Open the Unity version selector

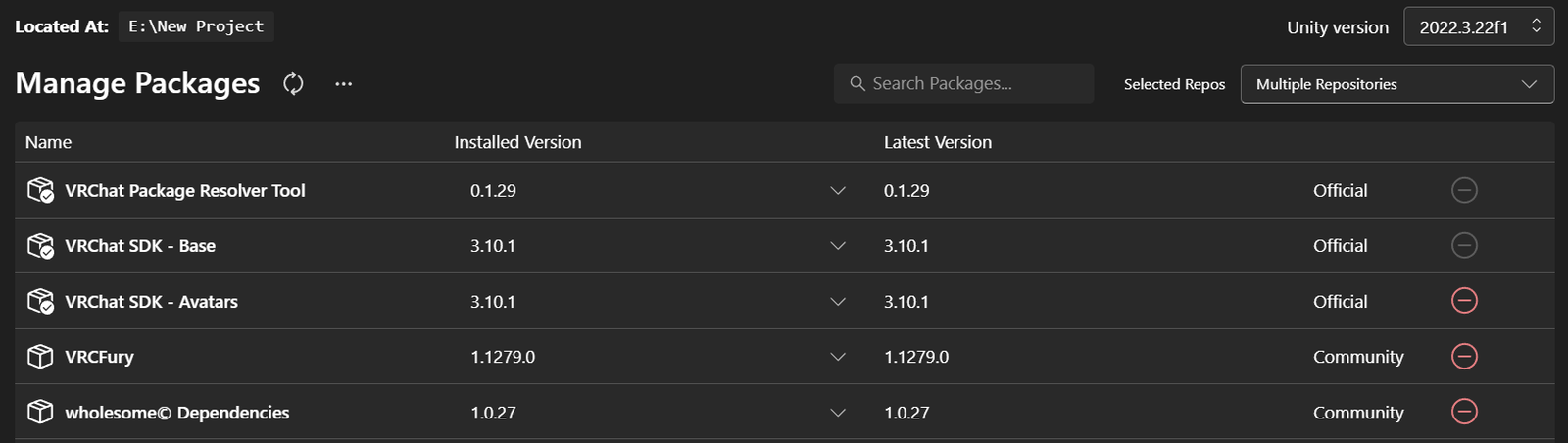(x=1478, y=27)
